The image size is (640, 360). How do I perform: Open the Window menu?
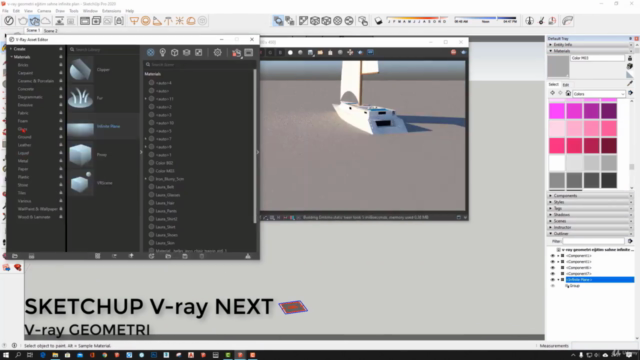(90, 11)
